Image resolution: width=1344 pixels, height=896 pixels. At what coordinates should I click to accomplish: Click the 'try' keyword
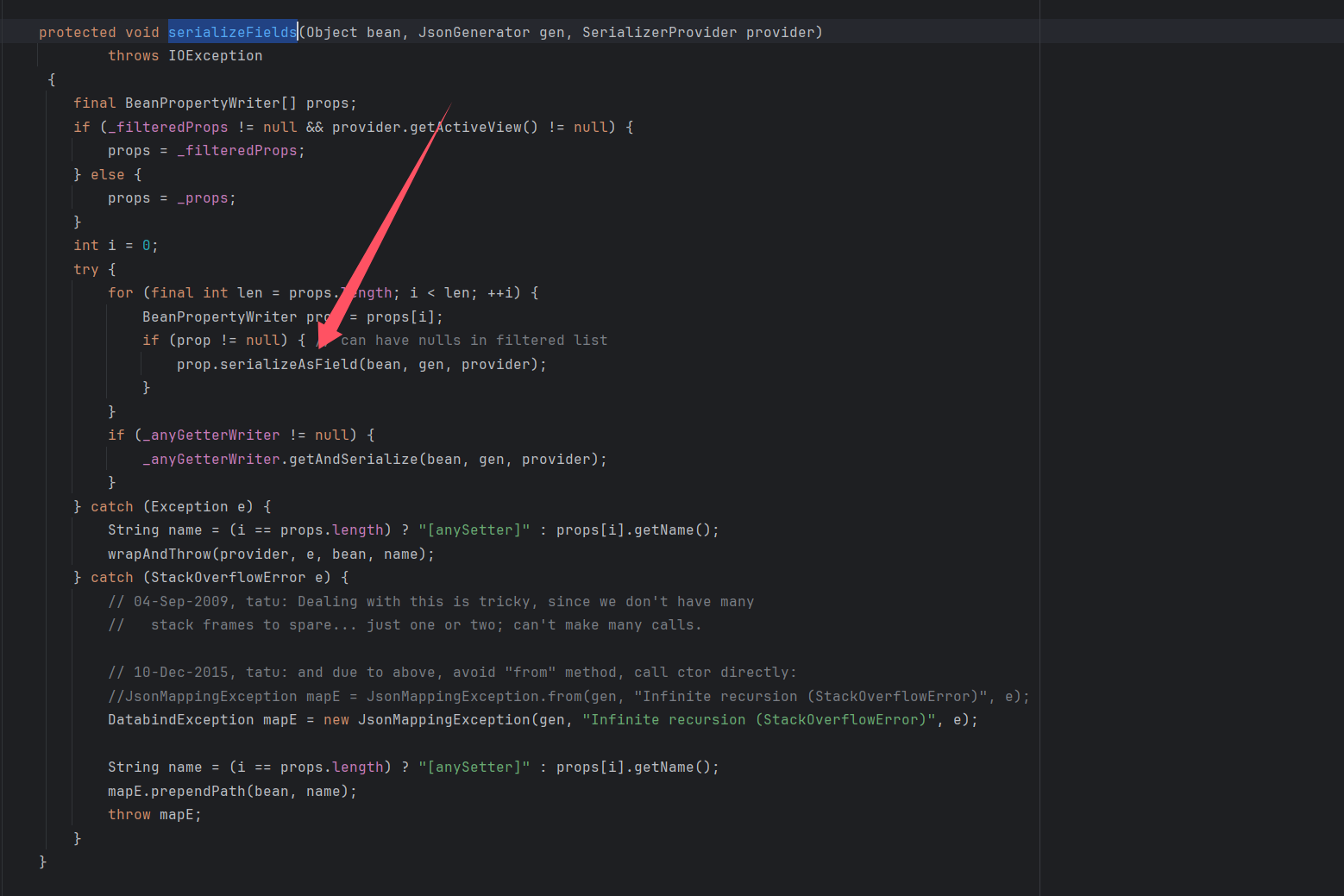[86, 269]
